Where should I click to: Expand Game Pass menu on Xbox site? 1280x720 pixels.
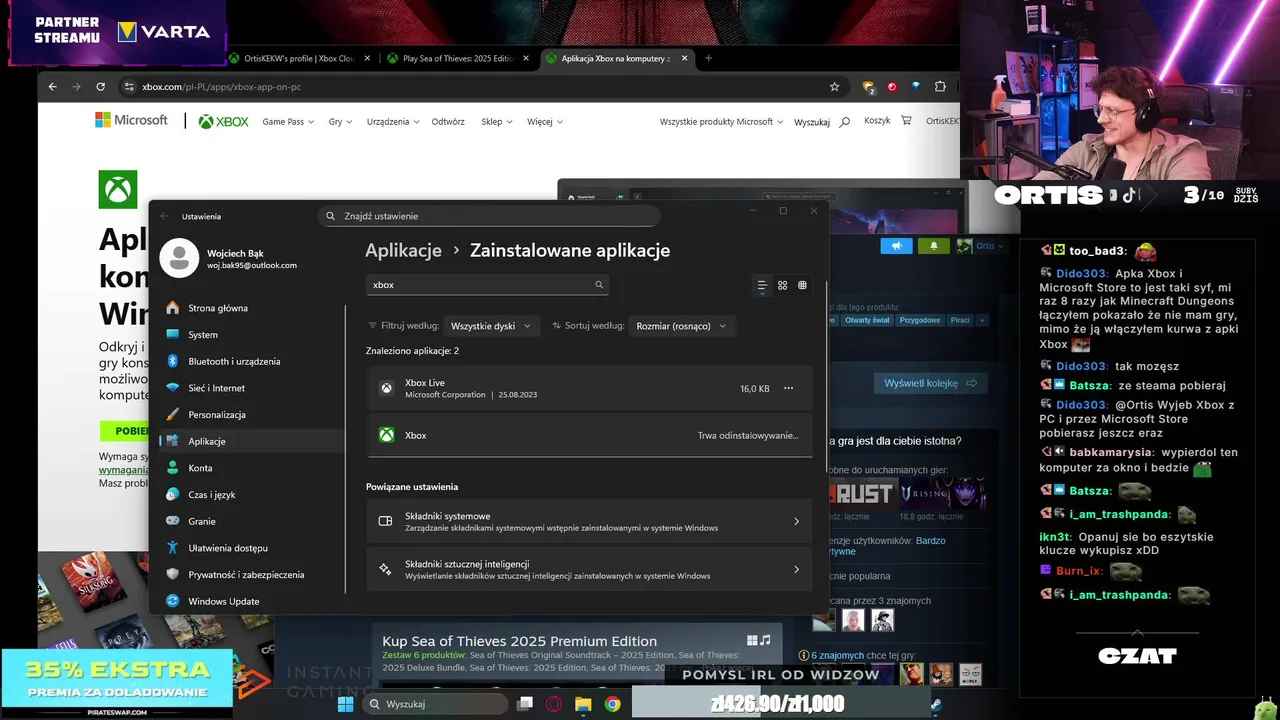pos(288,121)
